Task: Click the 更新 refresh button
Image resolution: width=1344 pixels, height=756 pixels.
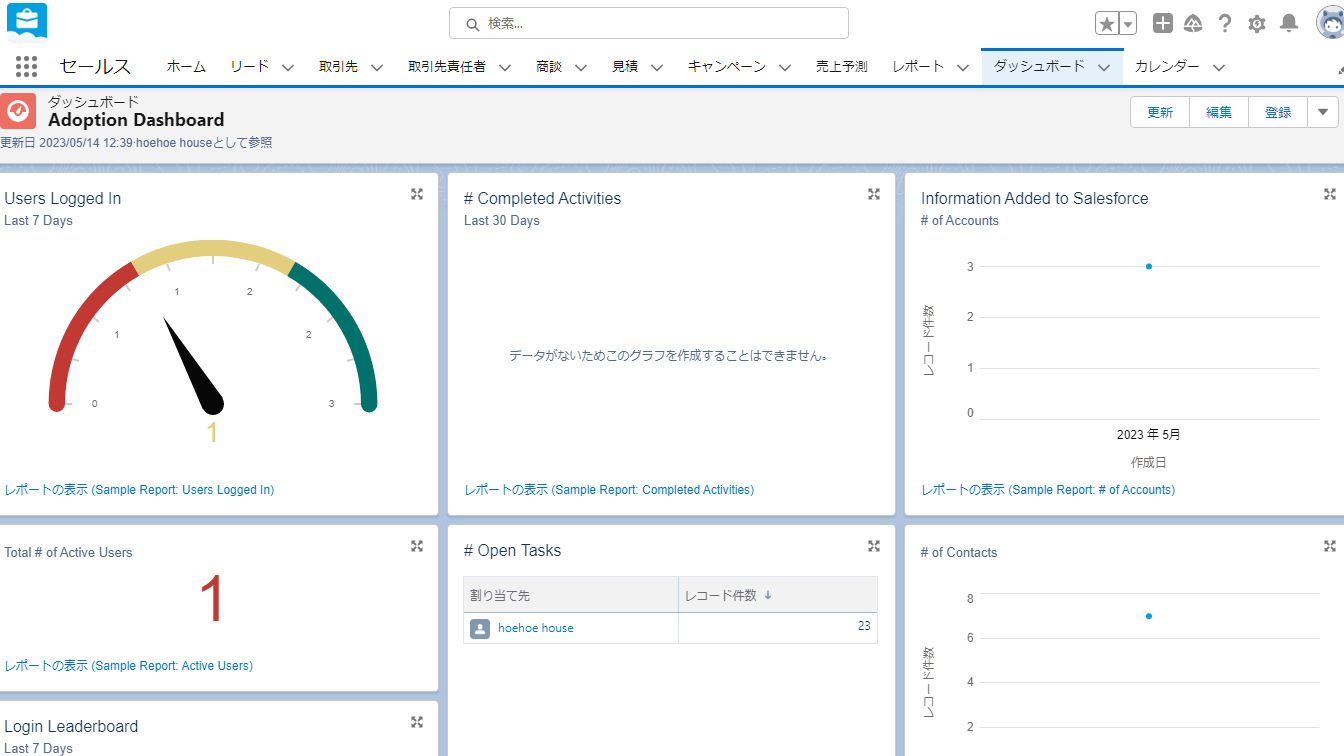Action: [1160, 112]
